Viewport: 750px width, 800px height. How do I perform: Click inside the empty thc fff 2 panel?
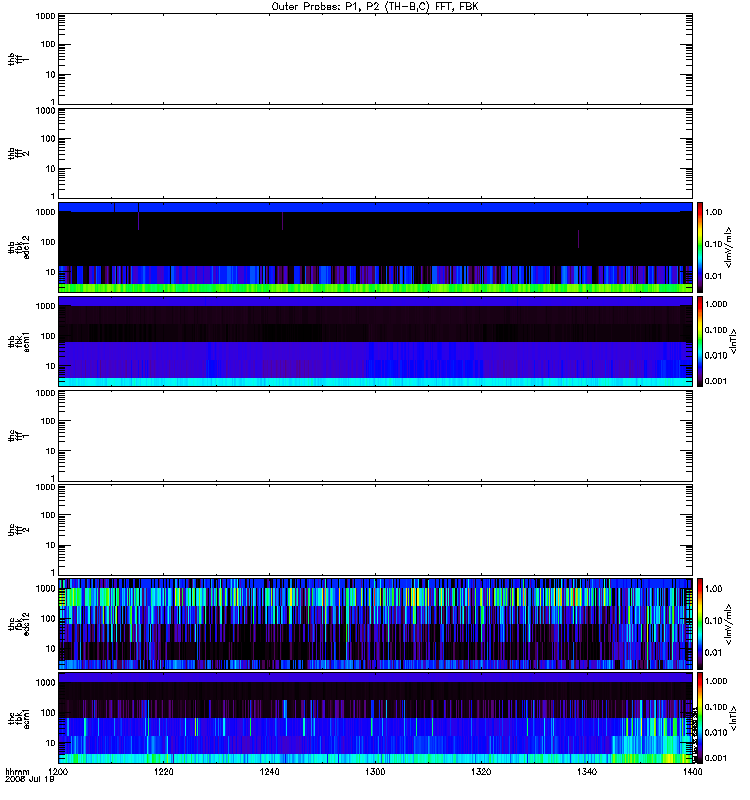(x=375, y=530)
